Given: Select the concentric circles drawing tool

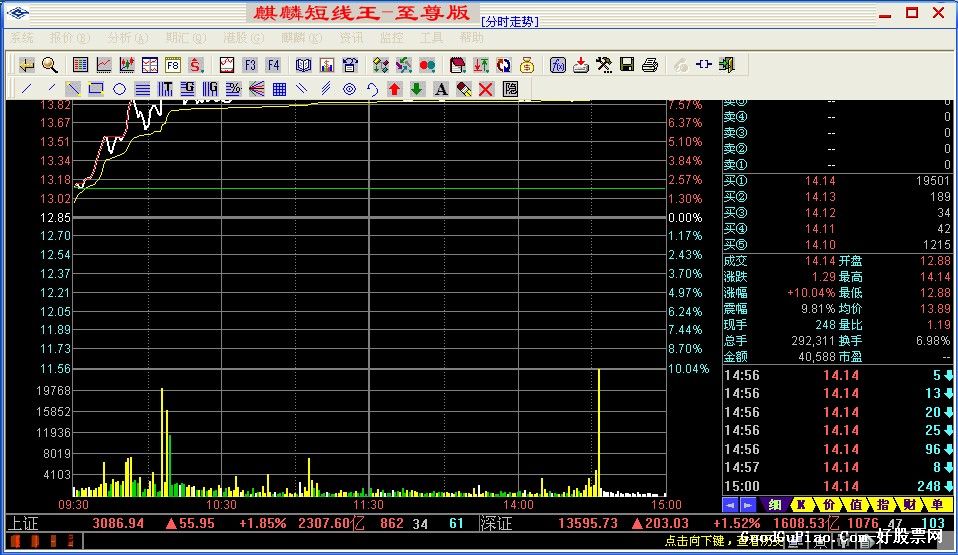Looking at the screenshot, I should 349,89.
